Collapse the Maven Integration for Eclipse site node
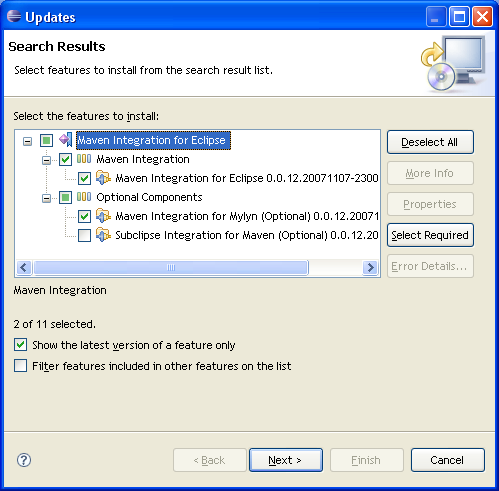Image resolution: width=499 pixels, height=491 pixels. (x=27, y=141)
